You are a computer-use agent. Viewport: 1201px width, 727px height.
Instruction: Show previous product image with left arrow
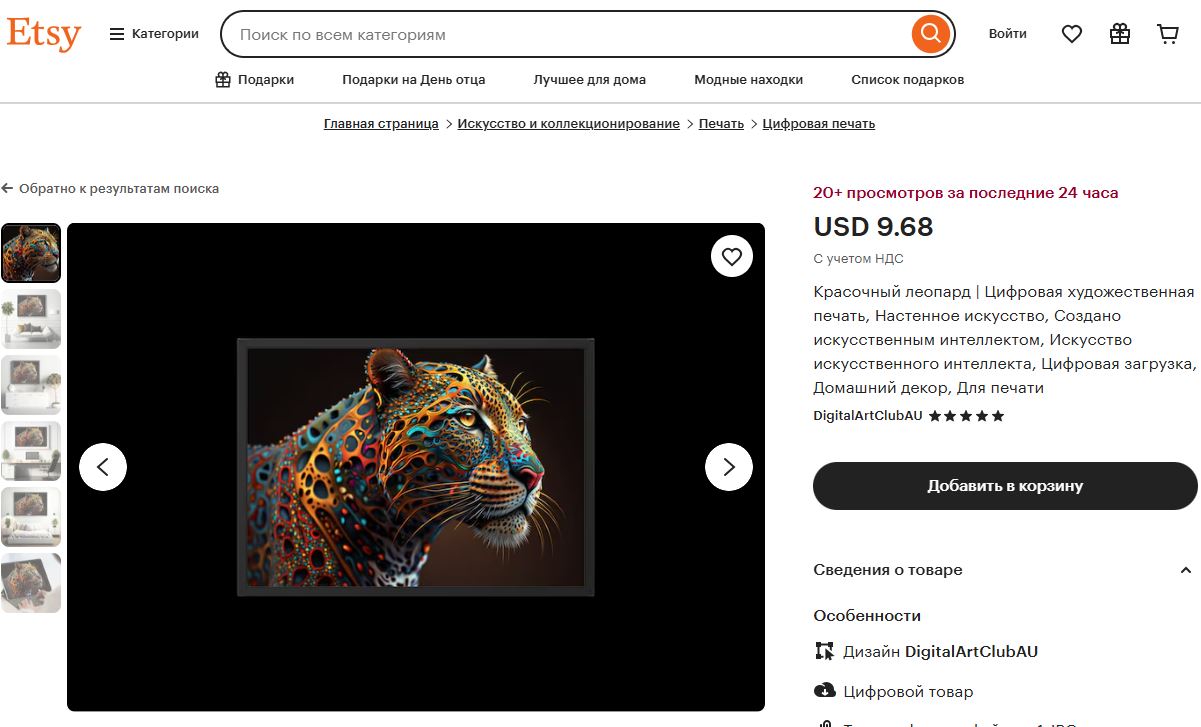(103, 467)
